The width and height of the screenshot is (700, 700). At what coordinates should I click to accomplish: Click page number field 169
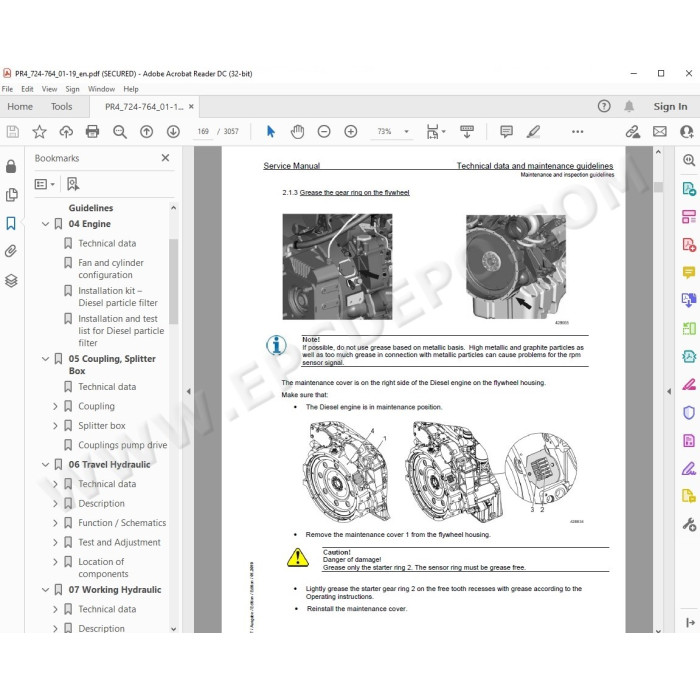(x=203, y=132)
